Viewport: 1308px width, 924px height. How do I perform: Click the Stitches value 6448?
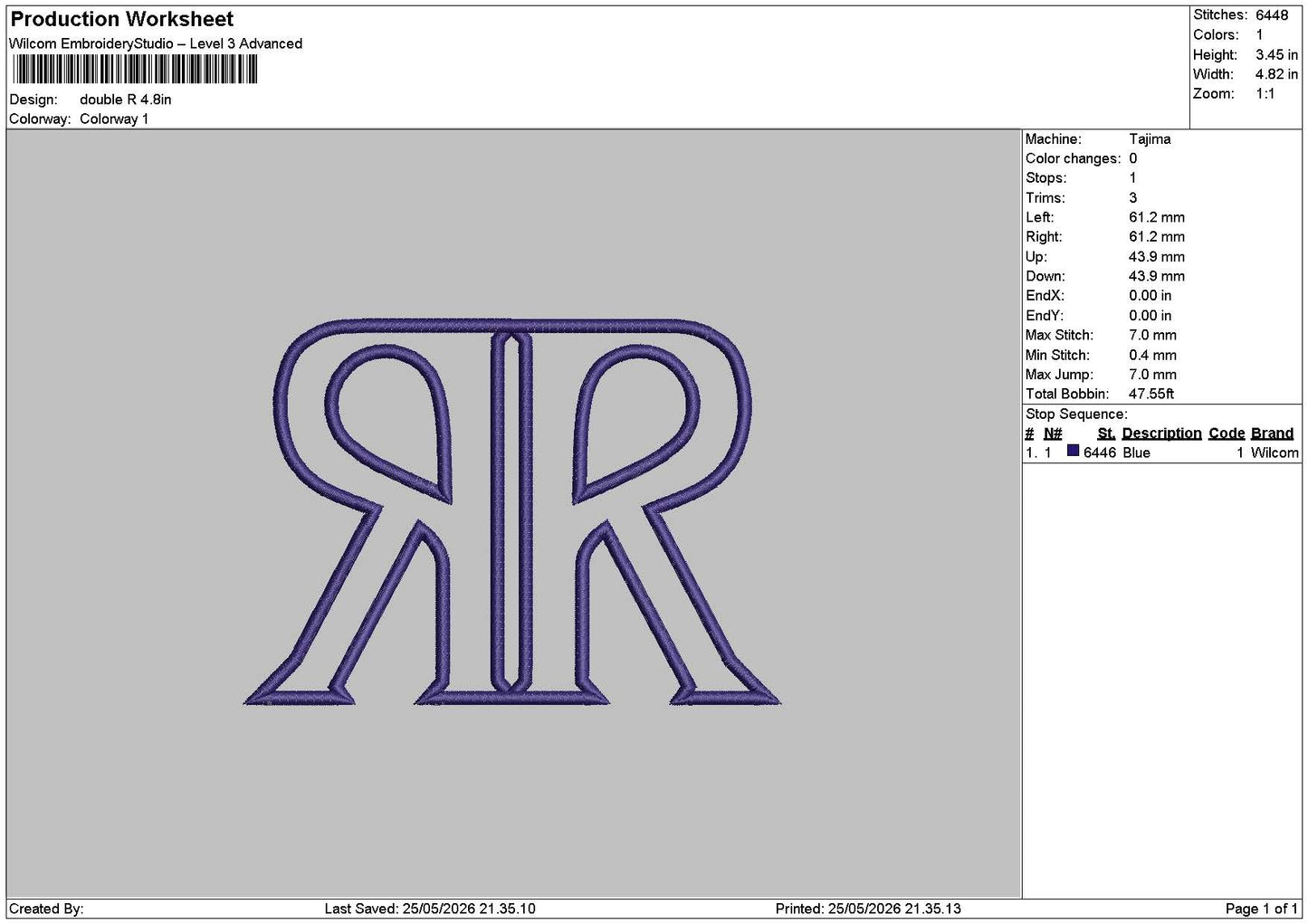coord(1272,15)
